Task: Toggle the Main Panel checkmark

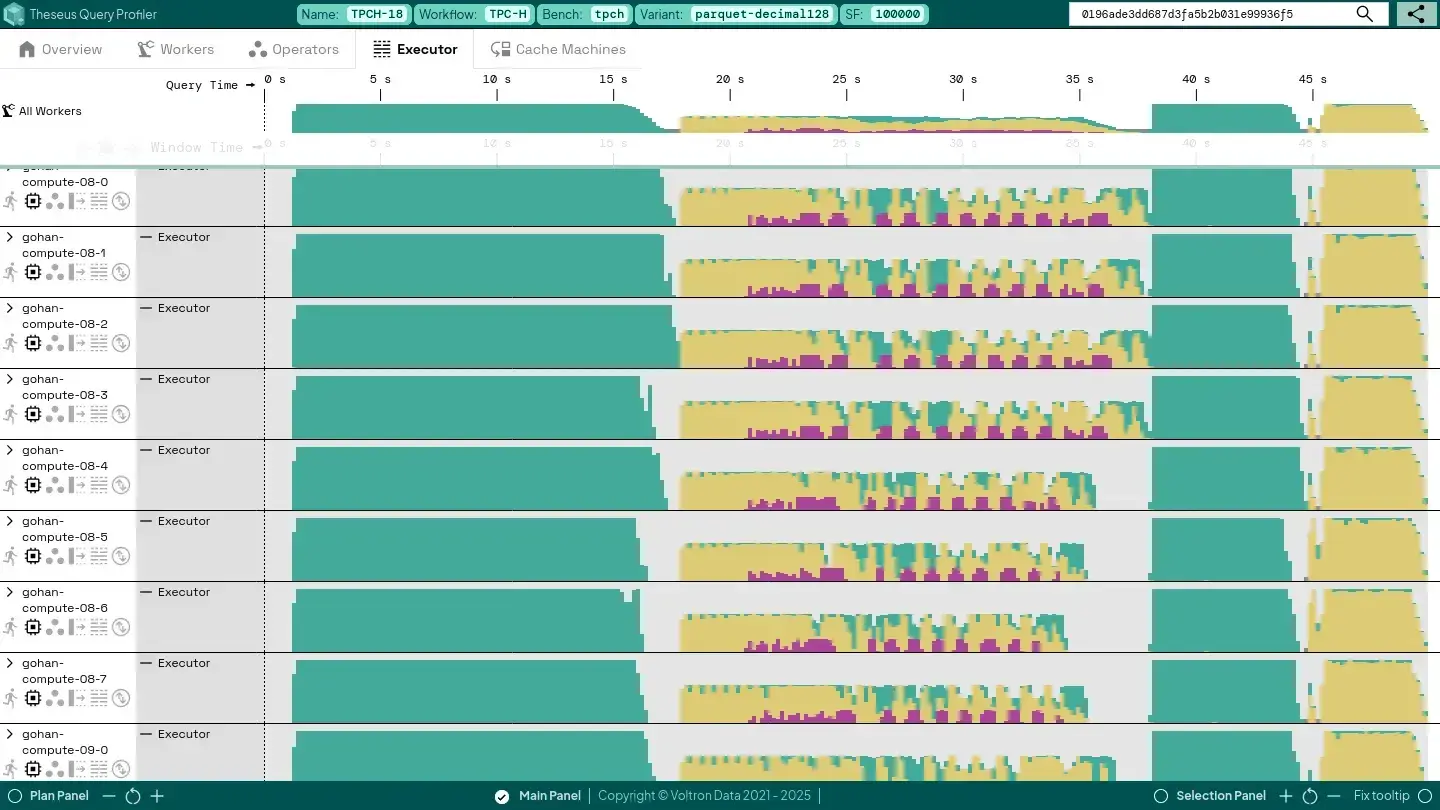Action: click(502, 796)
